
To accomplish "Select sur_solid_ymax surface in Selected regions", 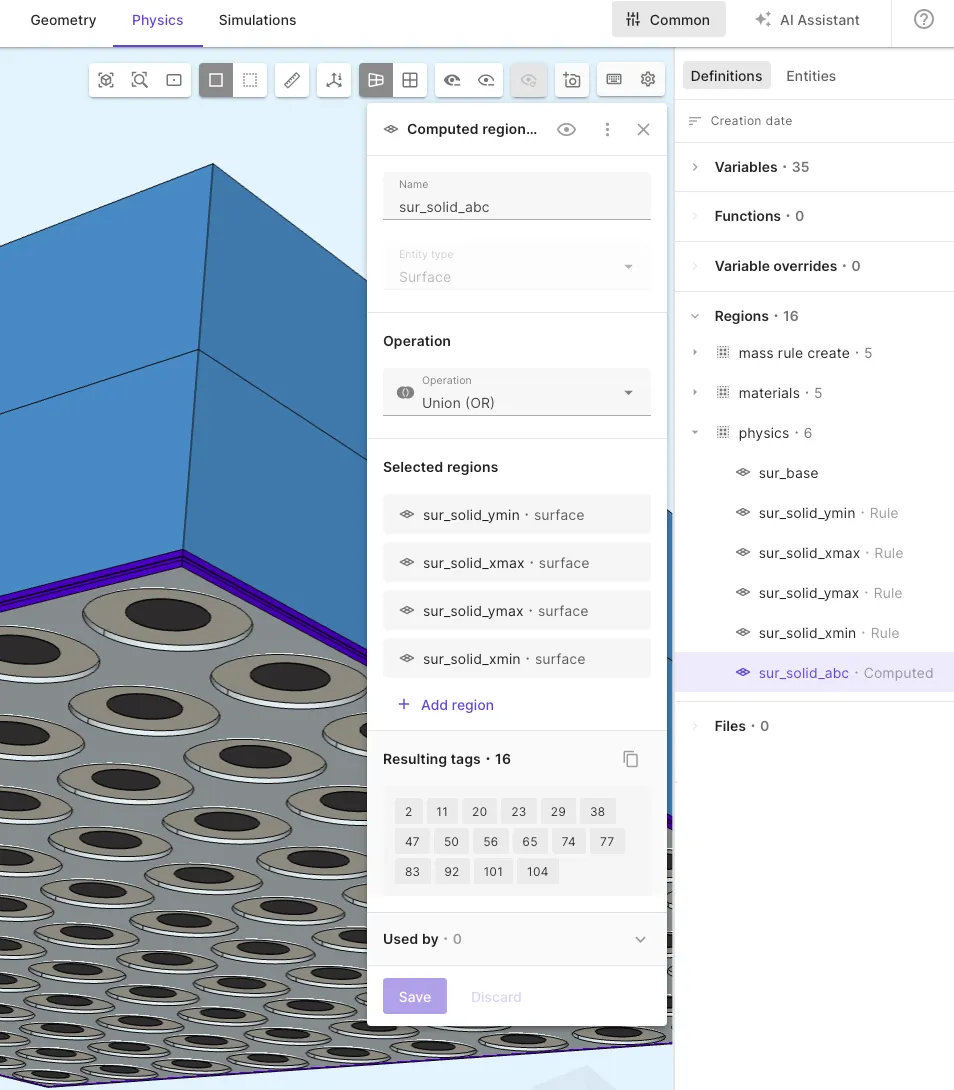I will point(517,610).
